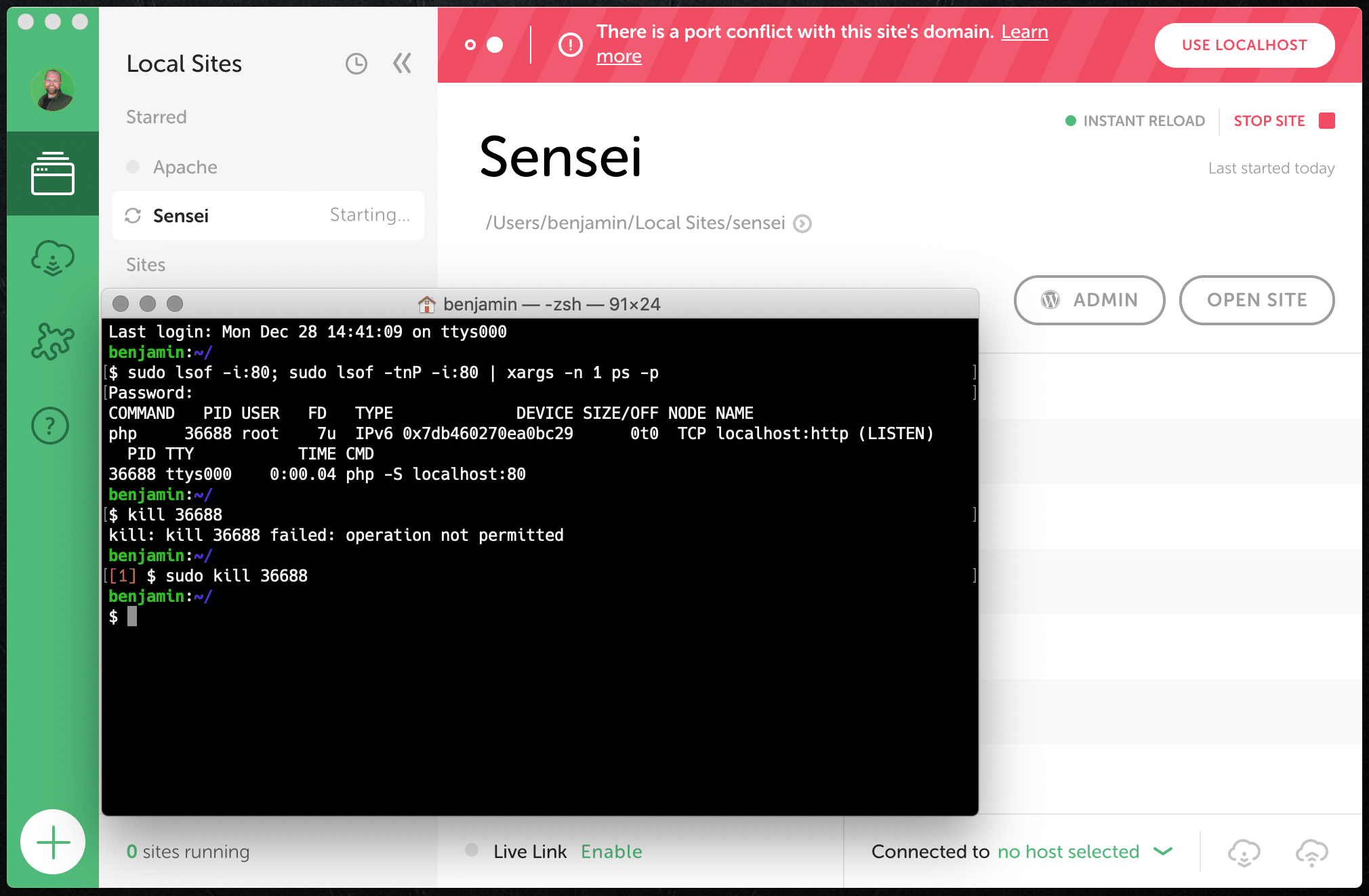1369x896 pixels.
Task: Enable Live Link
Action: (x=611, y=851)
